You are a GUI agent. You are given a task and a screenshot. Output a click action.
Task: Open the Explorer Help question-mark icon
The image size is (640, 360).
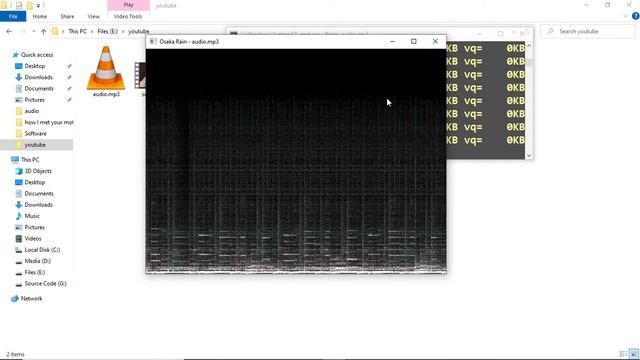[636, 16]
